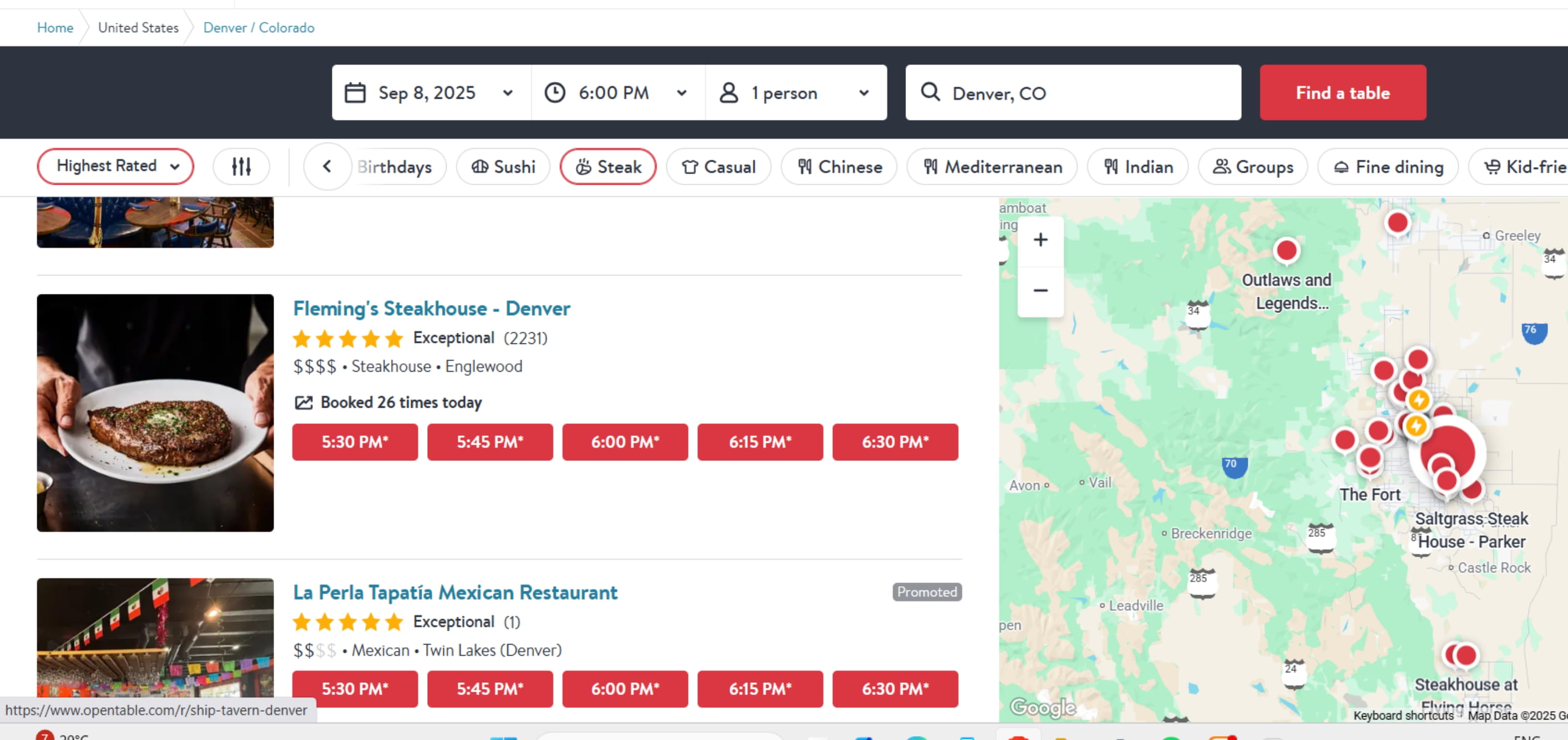
Task: Zoom in on the map
Action: pyautogui.click(x=1040, y=240)
